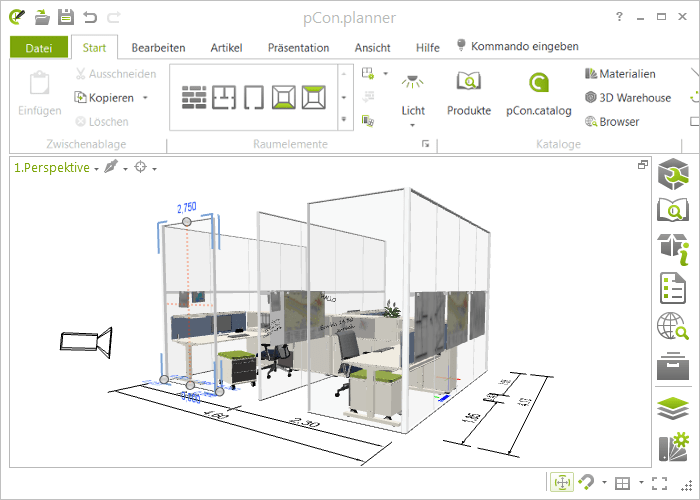700x500 pixels.
Task: Click the bottom room tool icon beside gallery
Action: [x=368, y=121]
